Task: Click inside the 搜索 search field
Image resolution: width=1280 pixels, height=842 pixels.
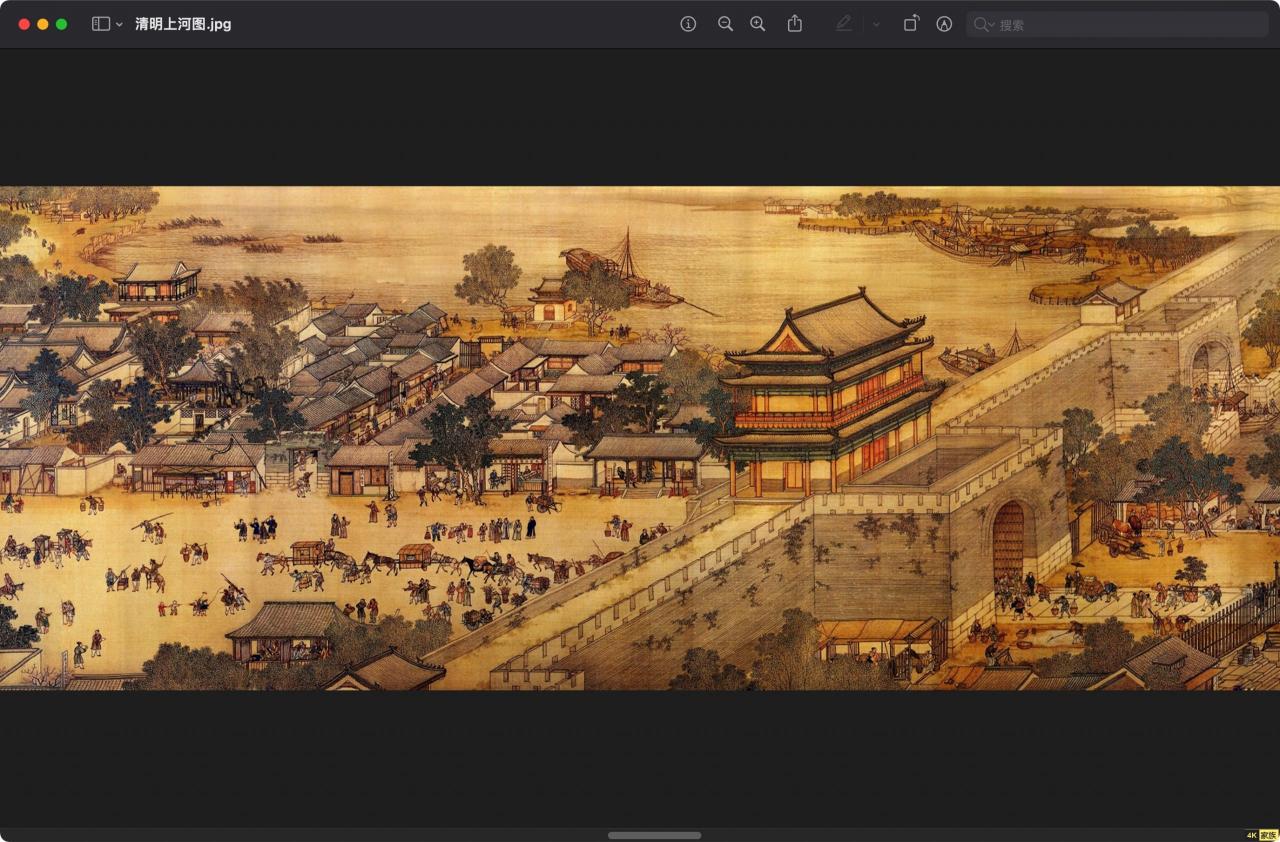Action: point(1100,23)
